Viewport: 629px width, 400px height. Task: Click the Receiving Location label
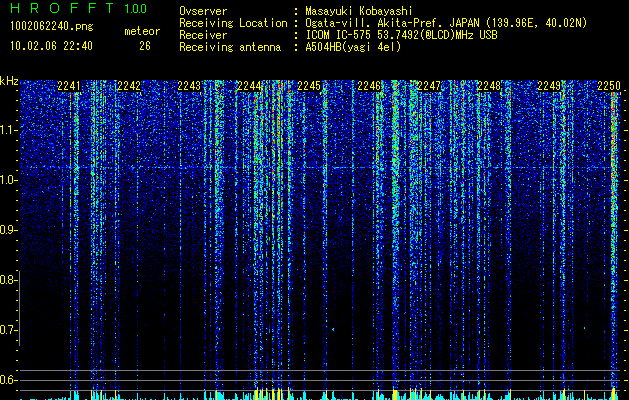pyautogui.click(x=233, y=23)
